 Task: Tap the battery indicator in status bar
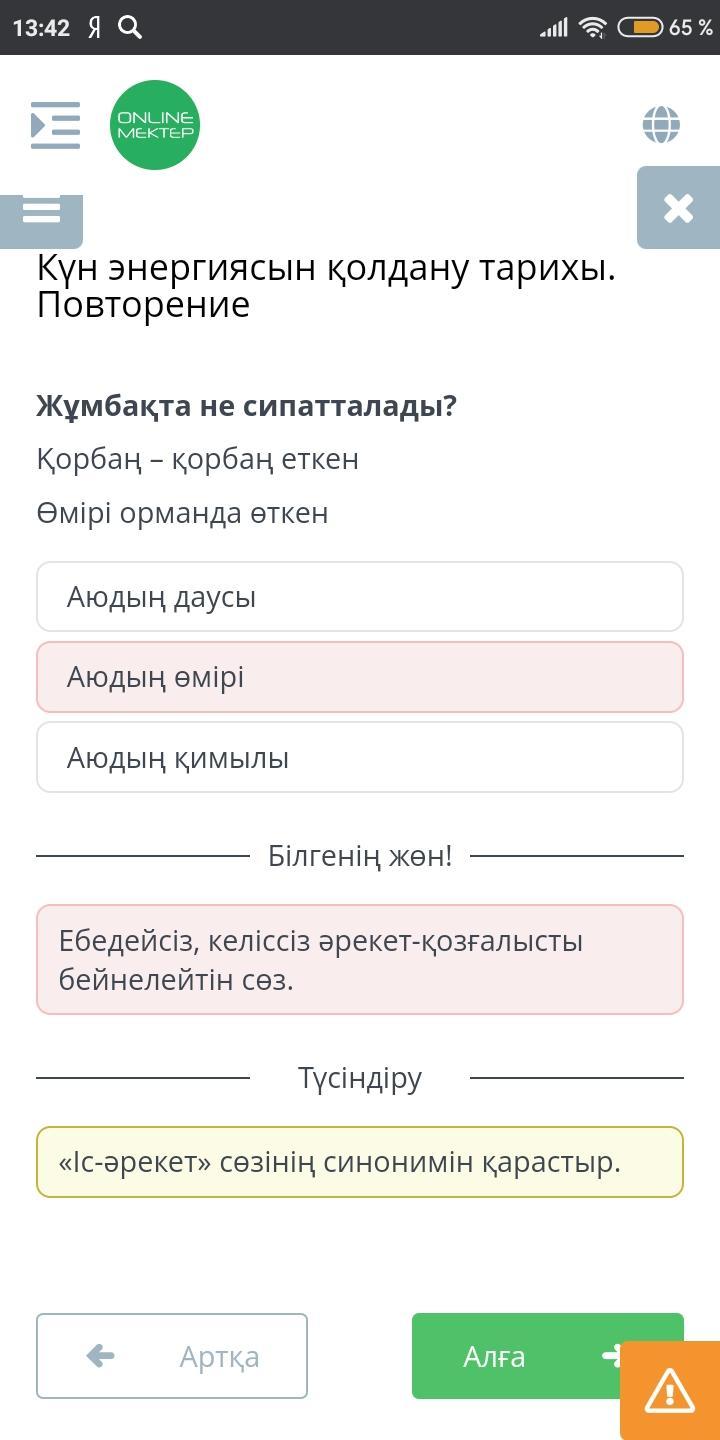click(x=640, y=27)
